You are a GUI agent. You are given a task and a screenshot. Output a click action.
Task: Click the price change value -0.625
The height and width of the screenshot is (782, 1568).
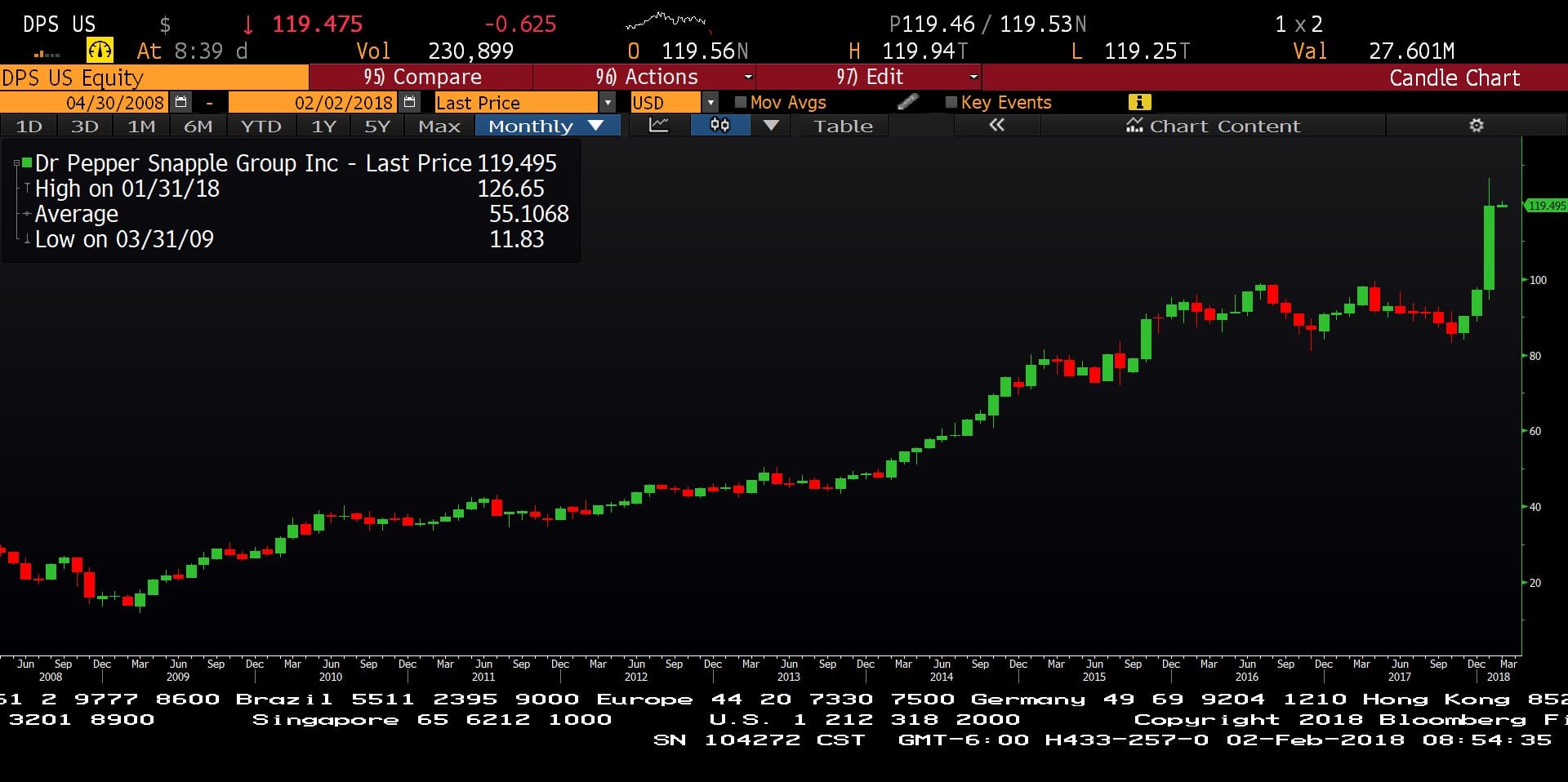click(x=520, y=24)
